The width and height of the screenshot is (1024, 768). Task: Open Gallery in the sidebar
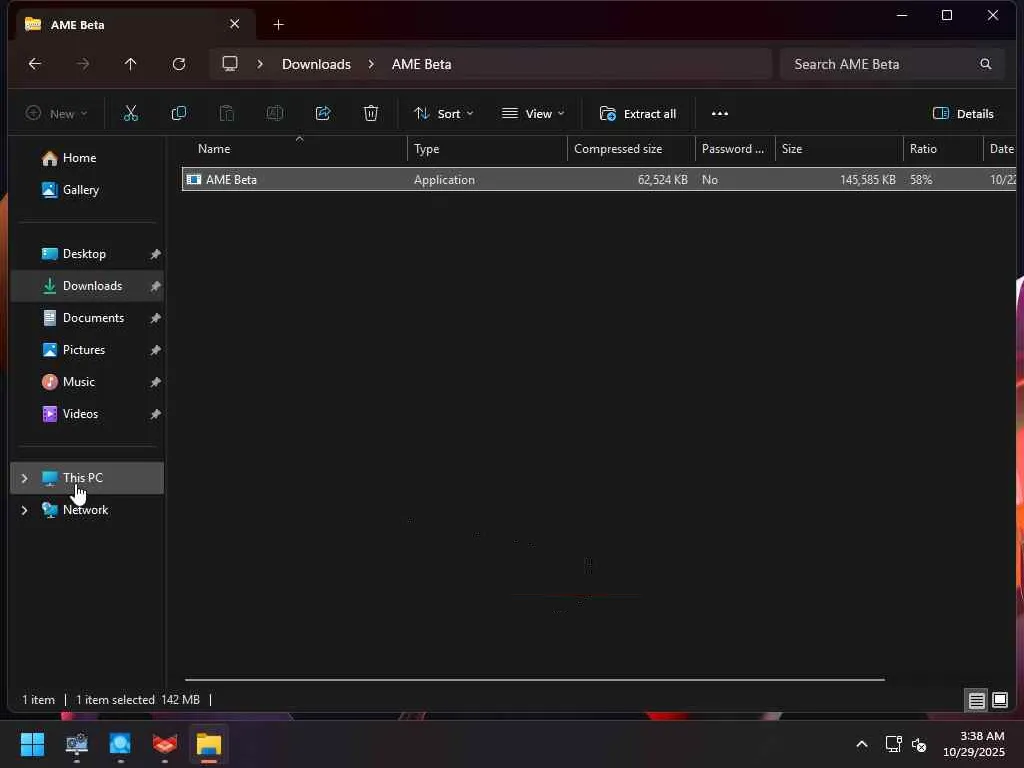click(87, 190)
